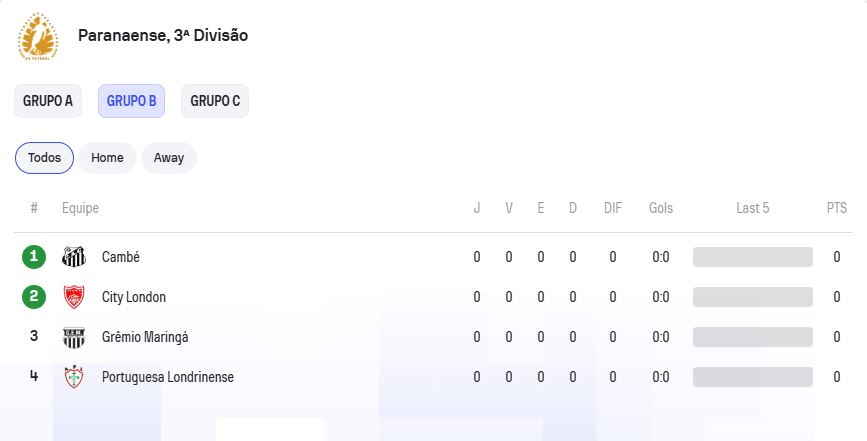867x441 pixels.
Task: Show only Home results
Action: 107,158
